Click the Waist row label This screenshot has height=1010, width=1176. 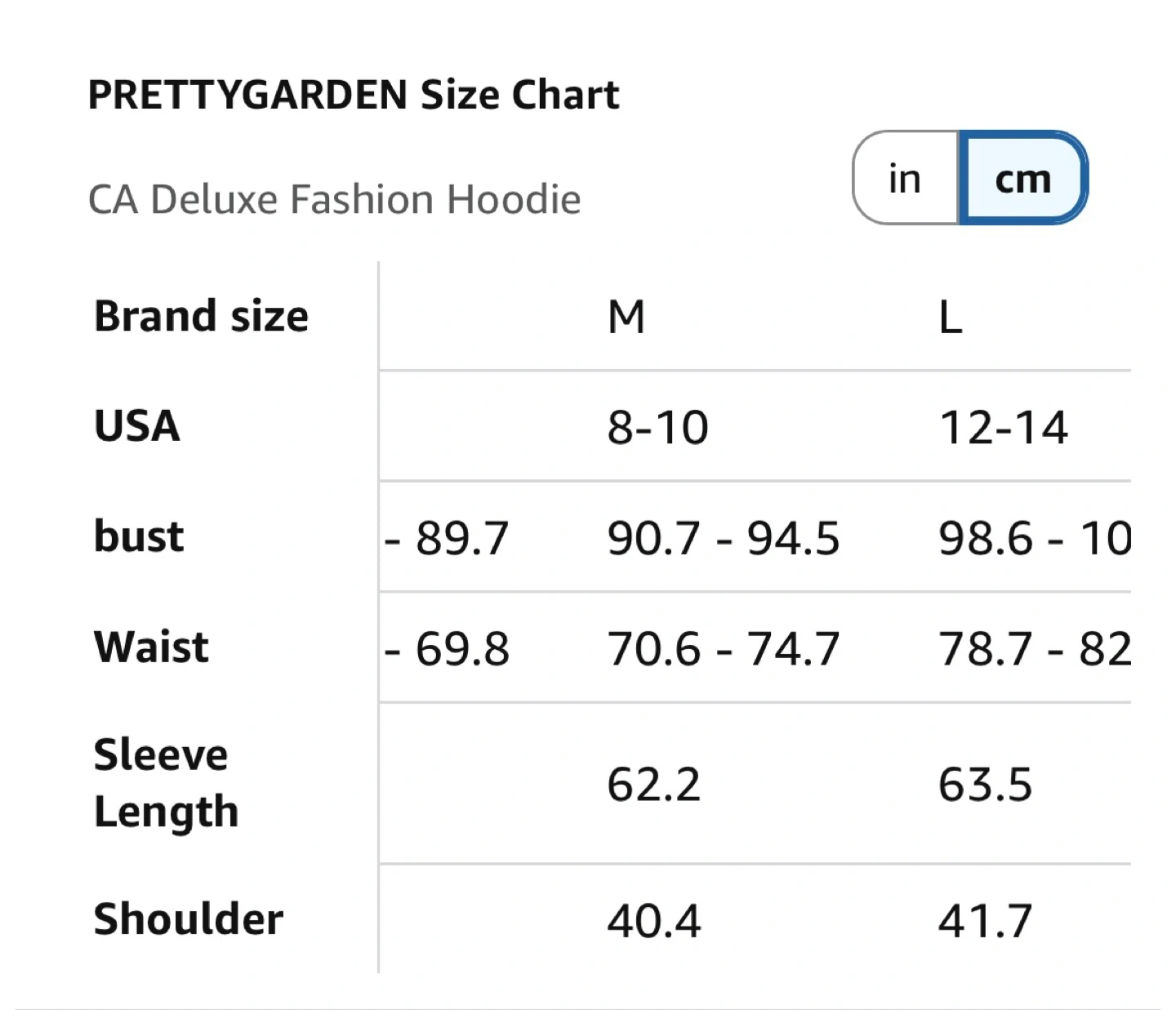151,647
